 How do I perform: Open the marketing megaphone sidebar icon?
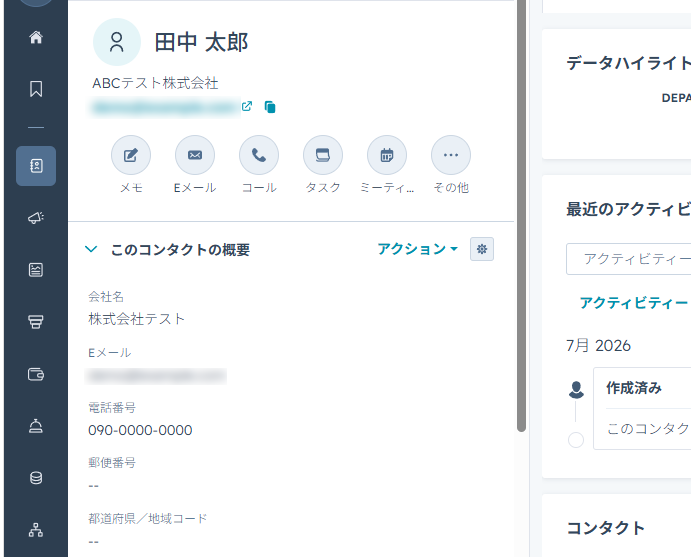(x=36, y=217)
